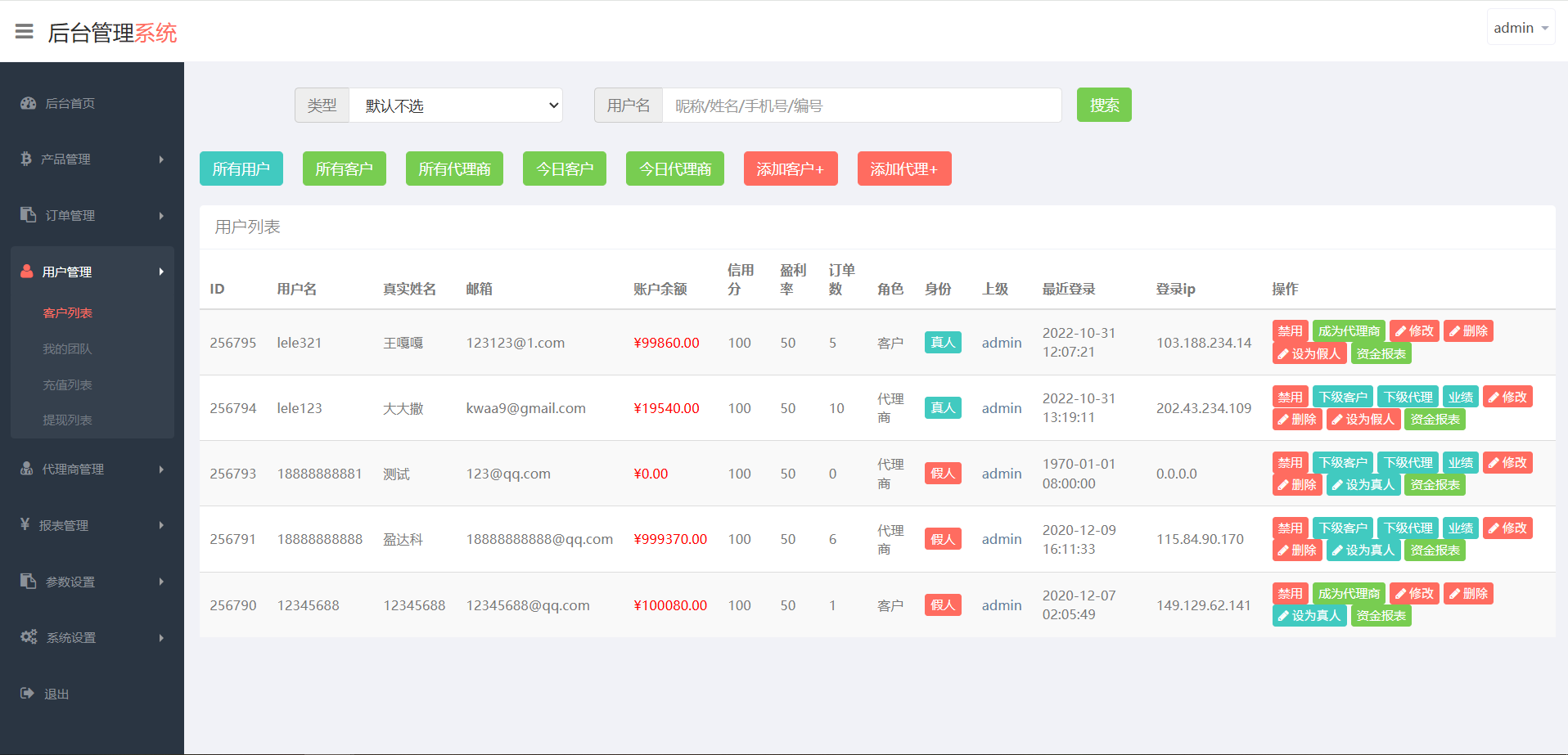Click the yen icon for 报表管理

(25, 524)
